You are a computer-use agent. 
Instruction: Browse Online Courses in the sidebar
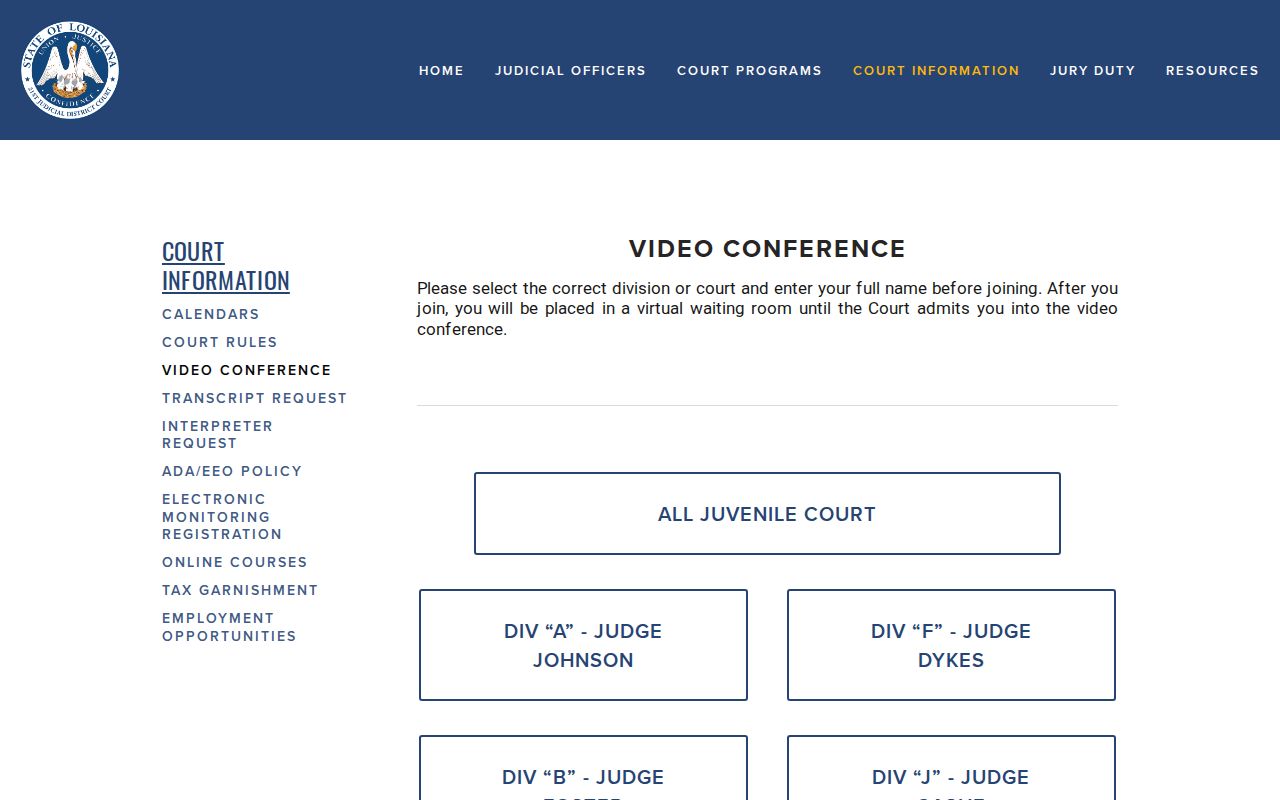click(x=235, y=562)
